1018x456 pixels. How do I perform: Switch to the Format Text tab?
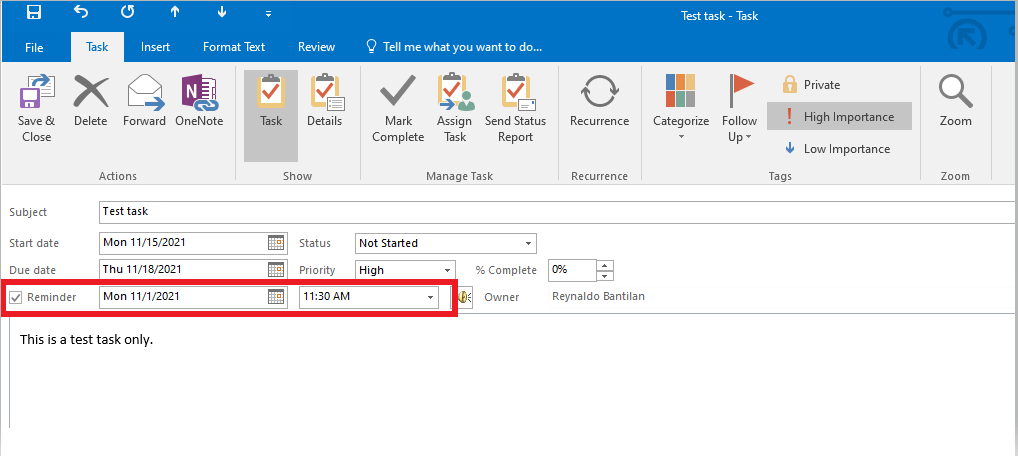(x=234, y=47)
